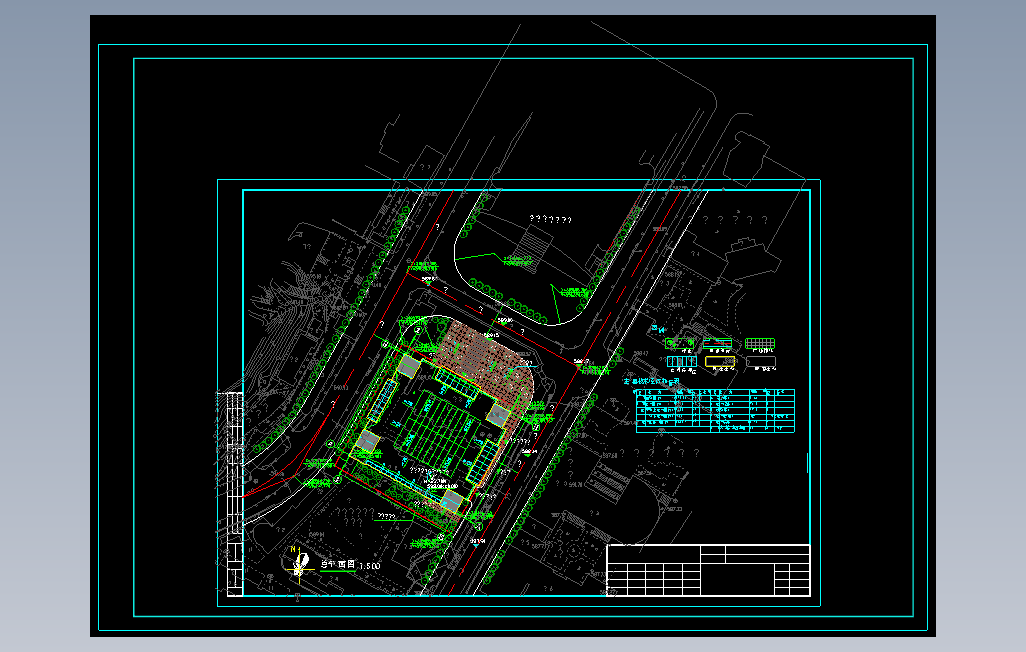The width and height of the screenshot is (1026, 652).
Task: Click the white revision strip on the left border
Action: pos(234,494)
